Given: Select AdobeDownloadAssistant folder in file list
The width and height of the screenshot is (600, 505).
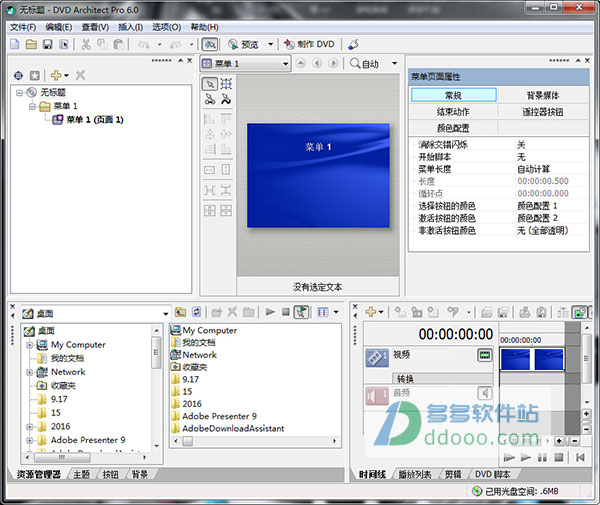Looking at the screenshot, I should 233,428.
